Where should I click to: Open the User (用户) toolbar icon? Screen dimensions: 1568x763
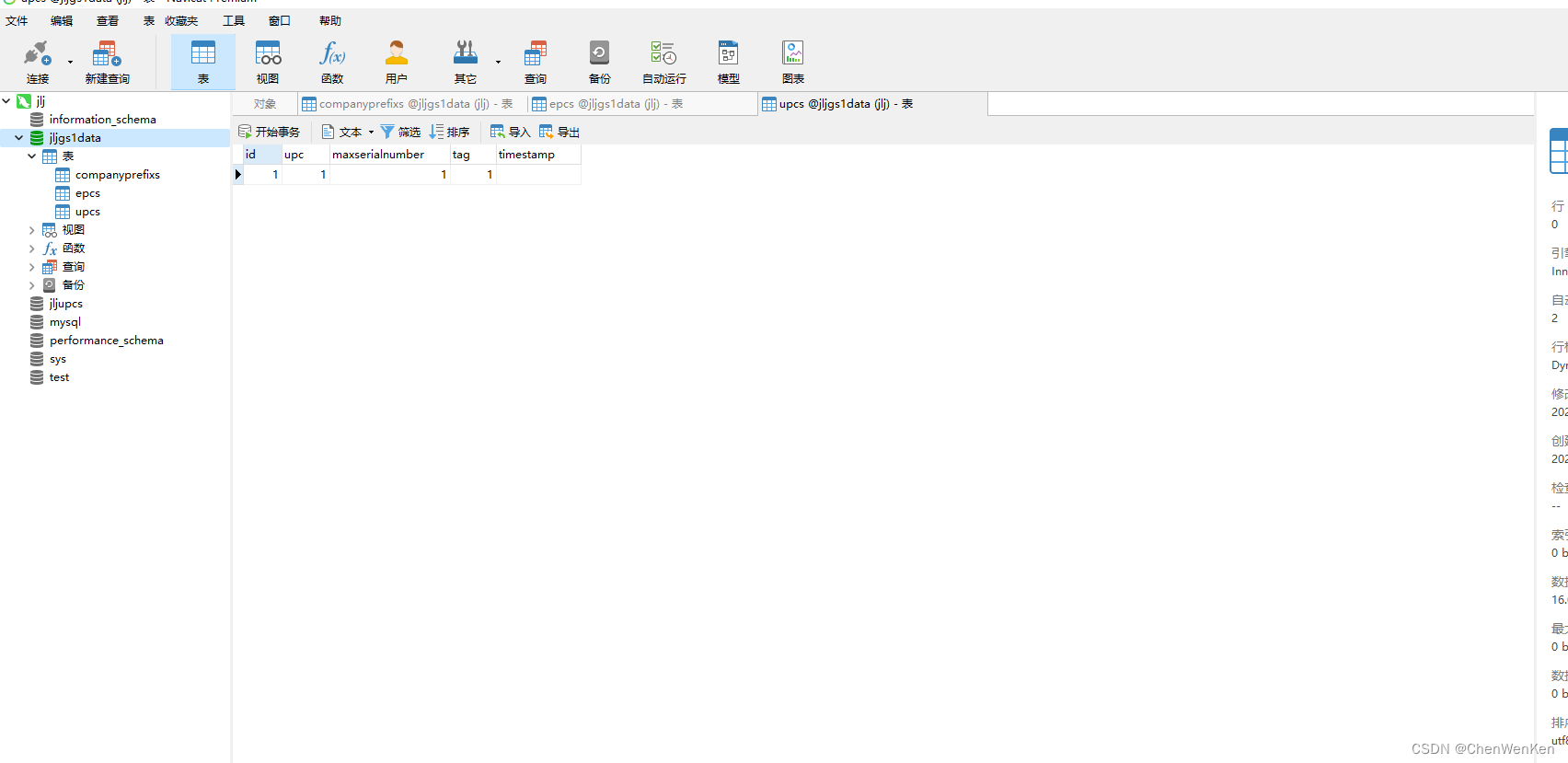click(397, 63)
